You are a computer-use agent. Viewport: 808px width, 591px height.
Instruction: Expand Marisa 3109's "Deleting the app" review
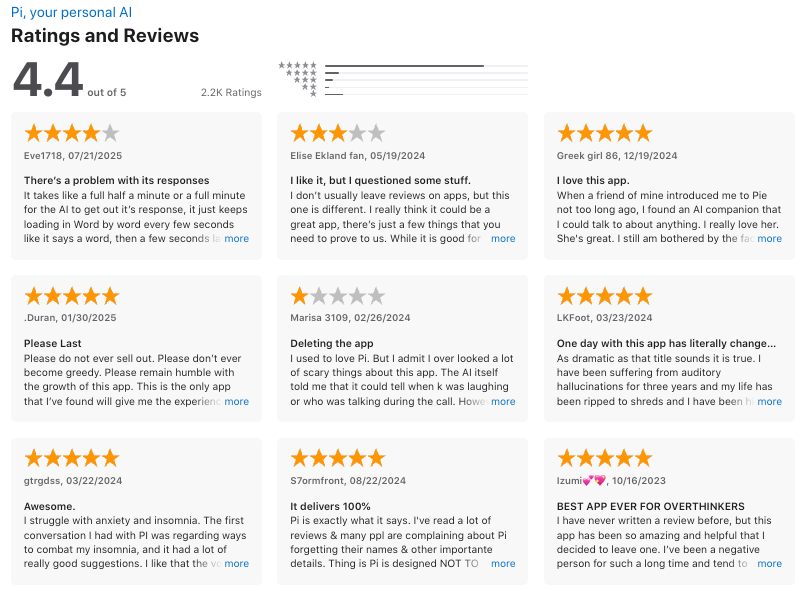(503, 401)
